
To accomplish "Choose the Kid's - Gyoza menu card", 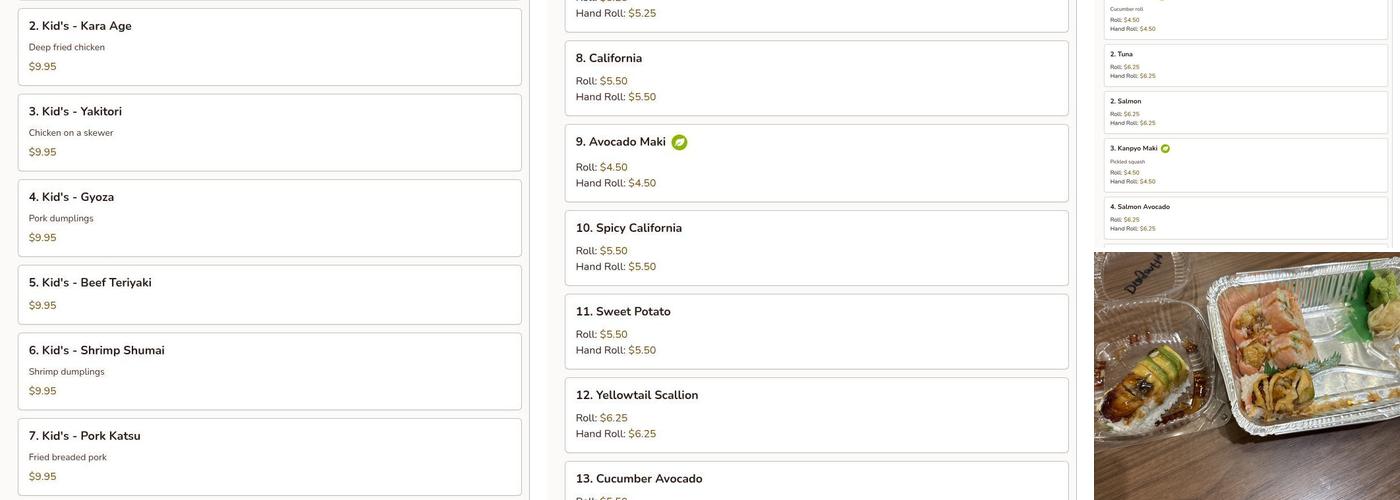I will 269,217.
